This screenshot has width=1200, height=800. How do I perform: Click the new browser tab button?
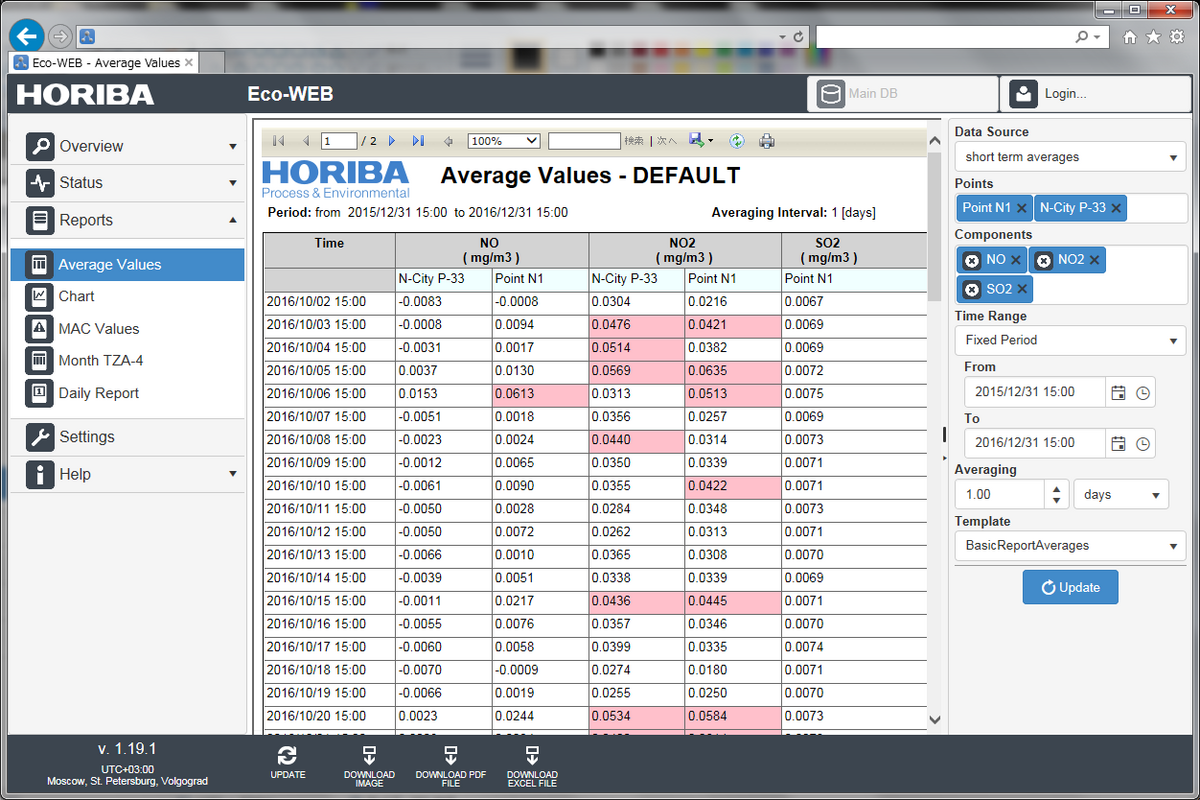(x=212, y=63)
